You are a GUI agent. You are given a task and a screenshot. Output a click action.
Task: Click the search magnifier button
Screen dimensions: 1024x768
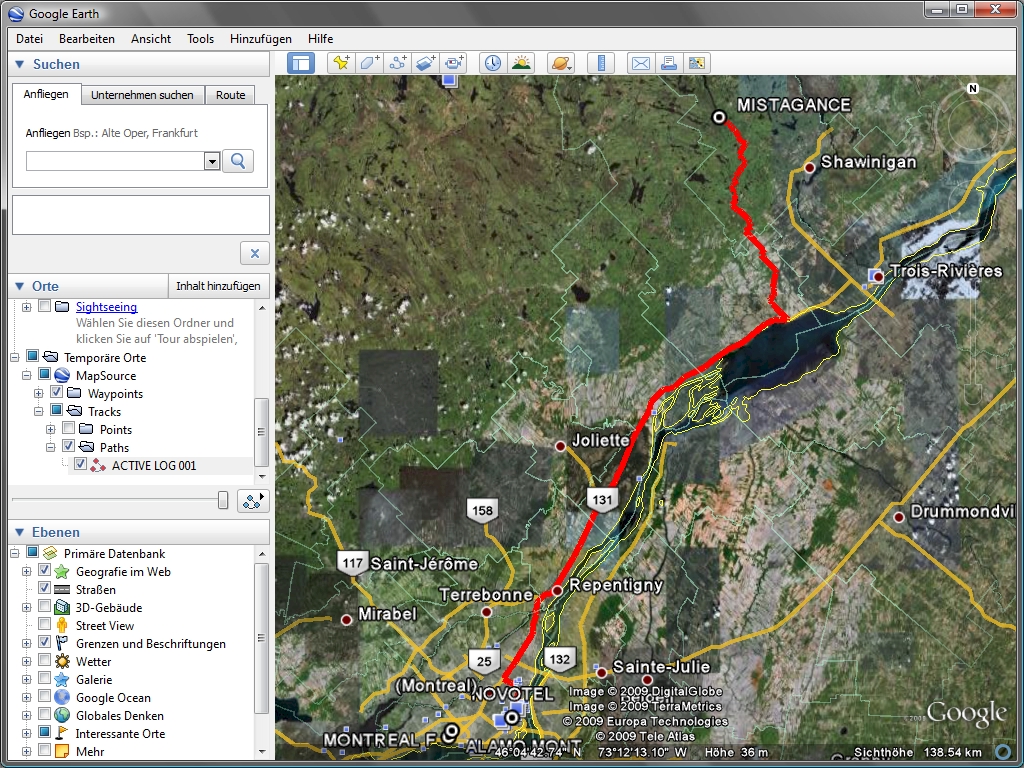point(238,161)
